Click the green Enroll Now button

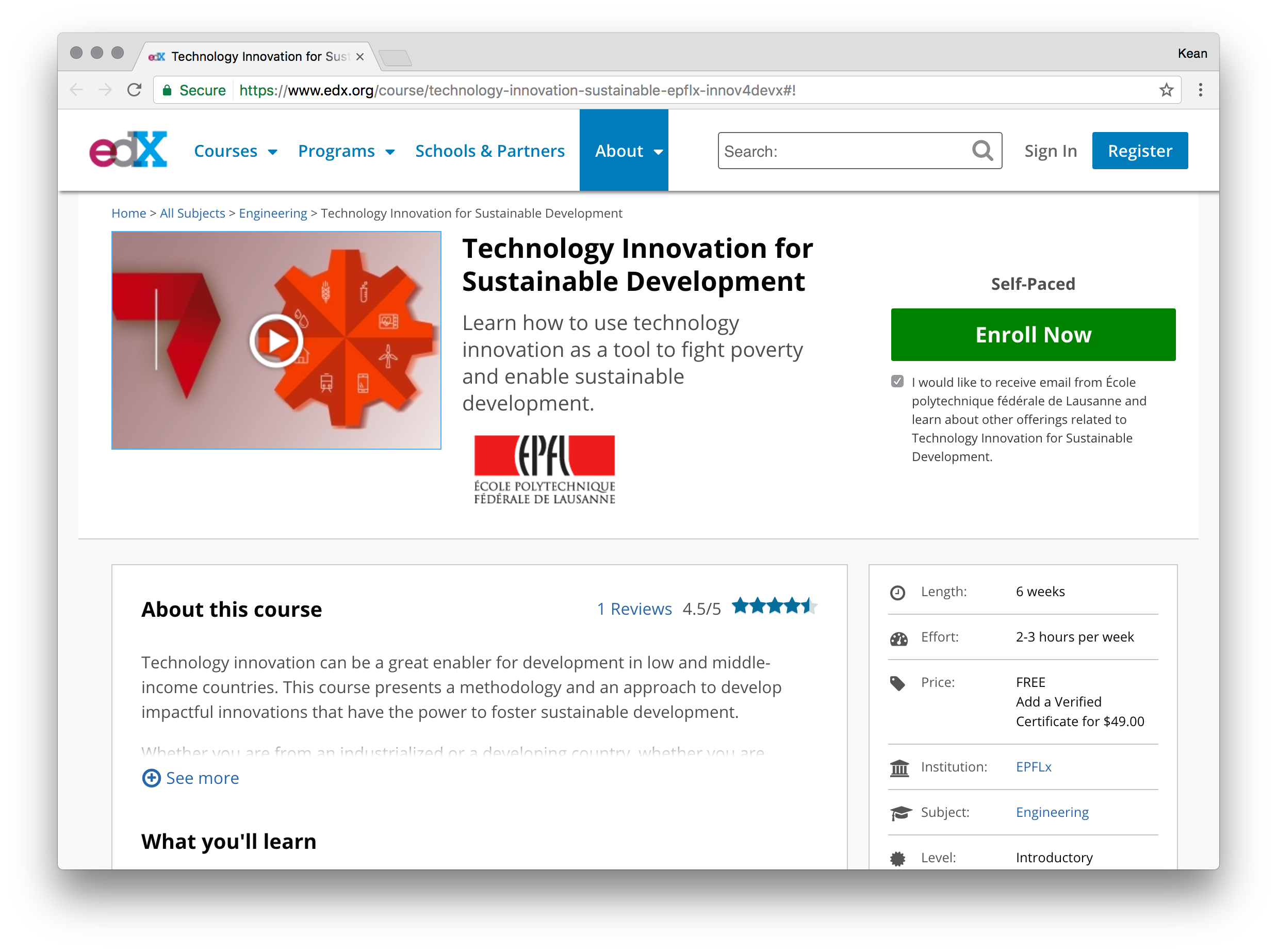pyautogui.click(x=1033, y=335)
